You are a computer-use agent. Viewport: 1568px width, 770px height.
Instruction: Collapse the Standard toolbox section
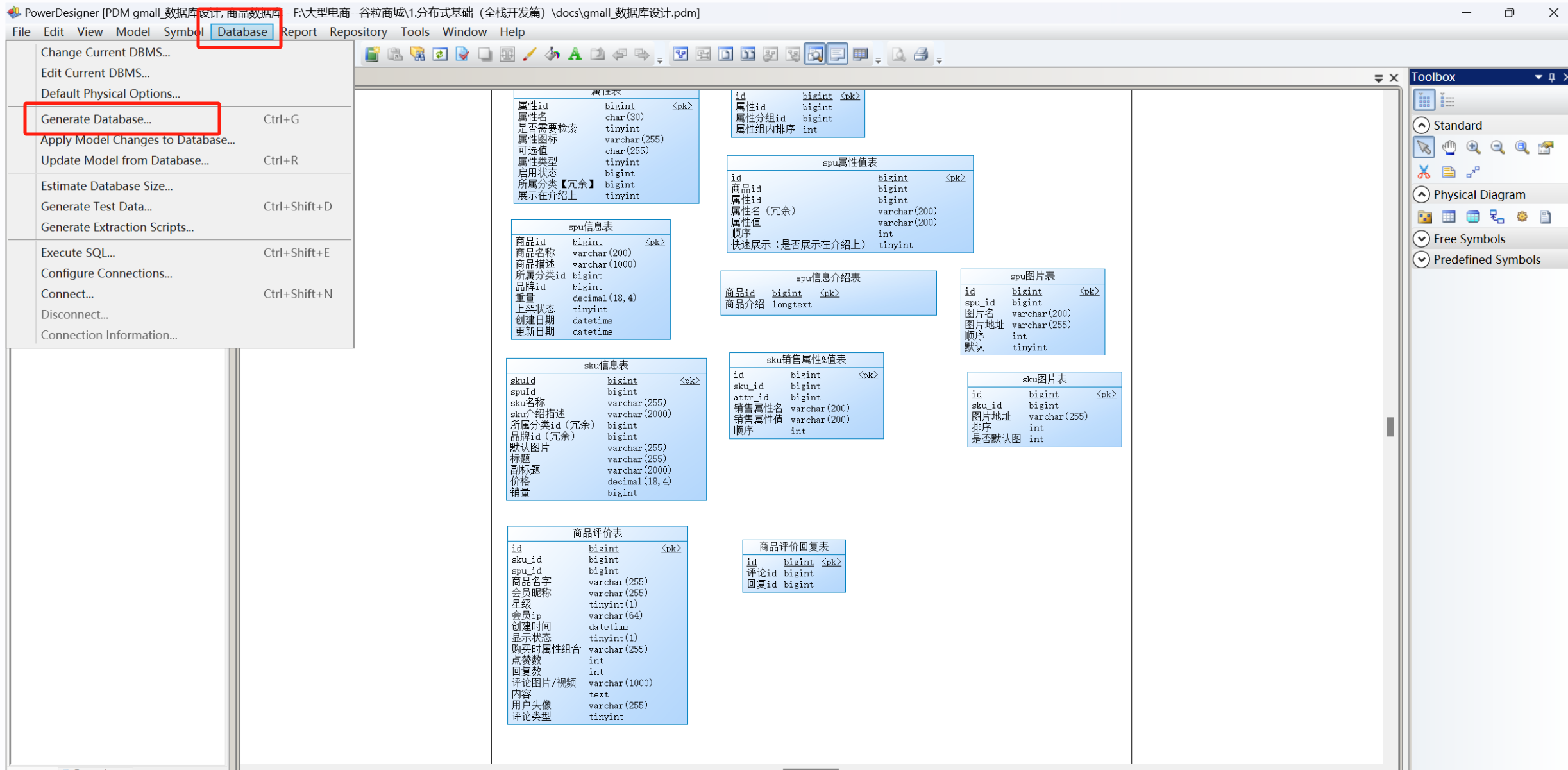(1422, 125)
